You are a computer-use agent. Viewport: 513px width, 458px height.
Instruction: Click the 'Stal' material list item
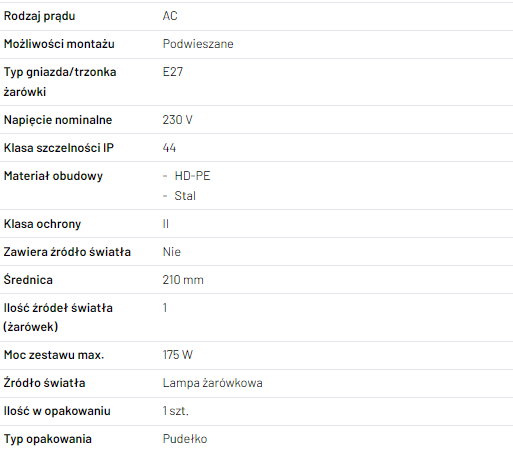(185, 196)
